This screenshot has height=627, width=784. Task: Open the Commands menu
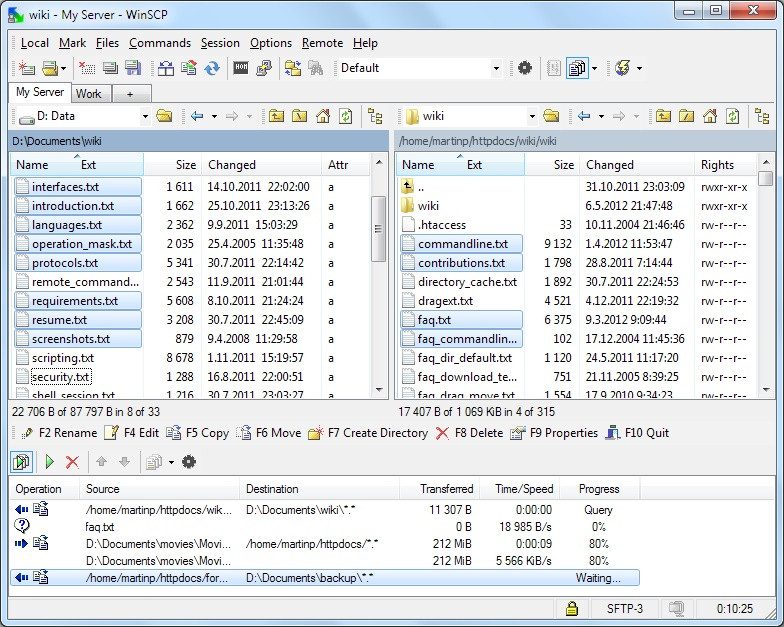point(160,43)
